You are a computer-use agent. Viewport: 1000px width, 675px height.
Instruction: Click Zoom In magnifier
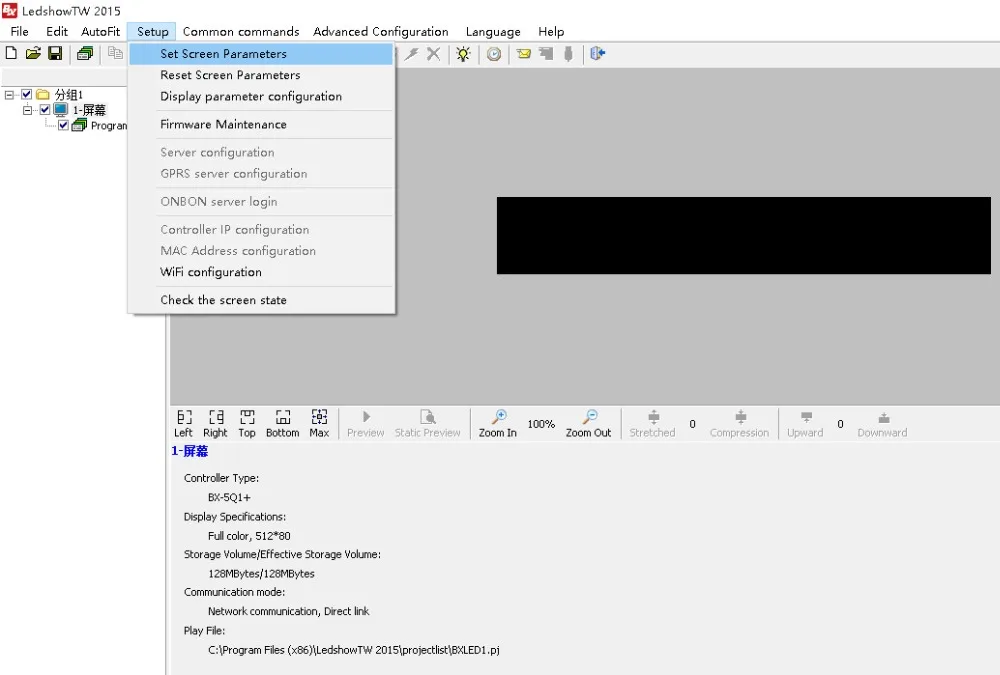point(498,424)
